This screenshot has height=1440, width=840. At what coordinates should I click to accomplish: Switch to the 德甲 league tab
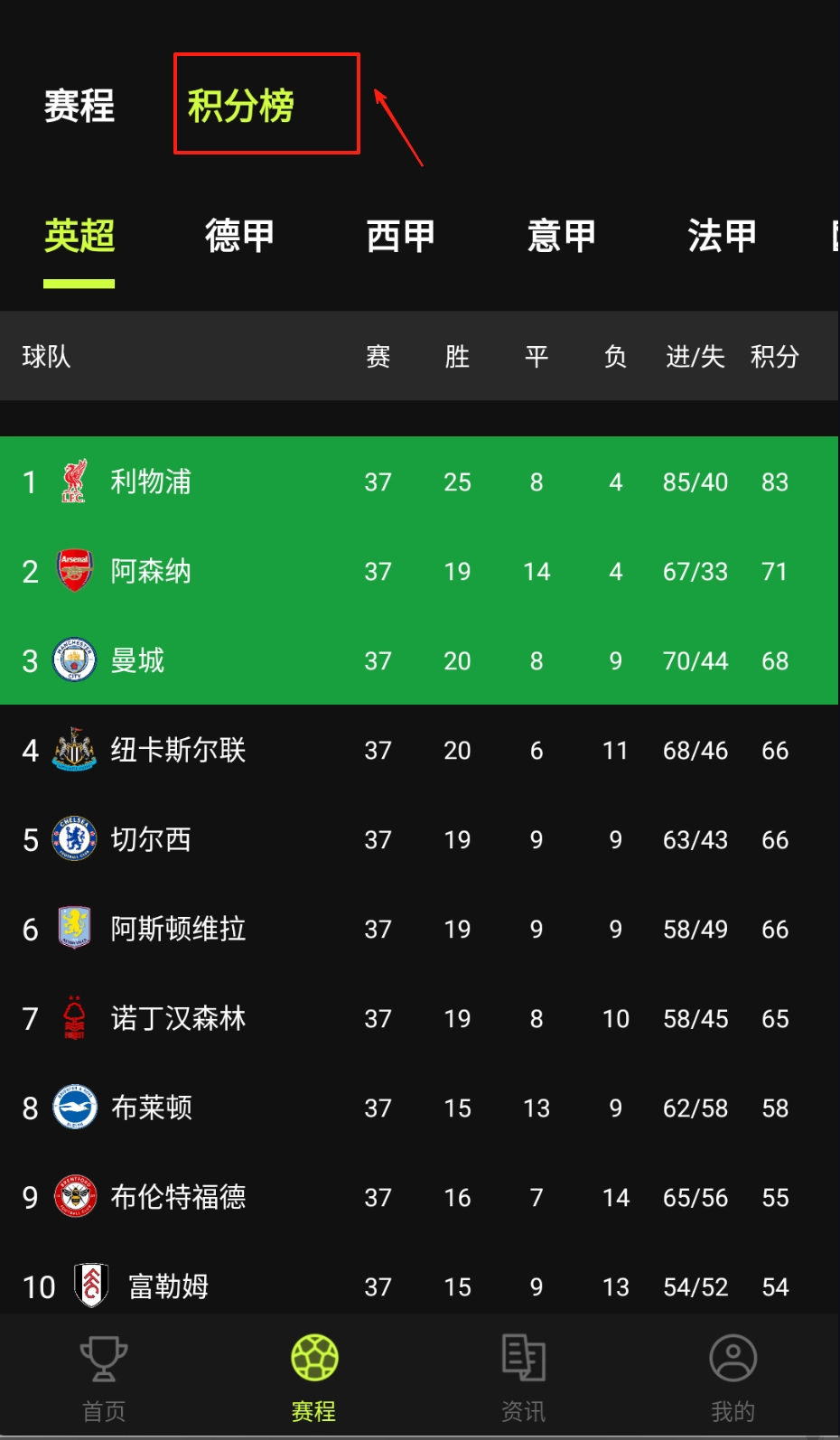tap(239, 236)
